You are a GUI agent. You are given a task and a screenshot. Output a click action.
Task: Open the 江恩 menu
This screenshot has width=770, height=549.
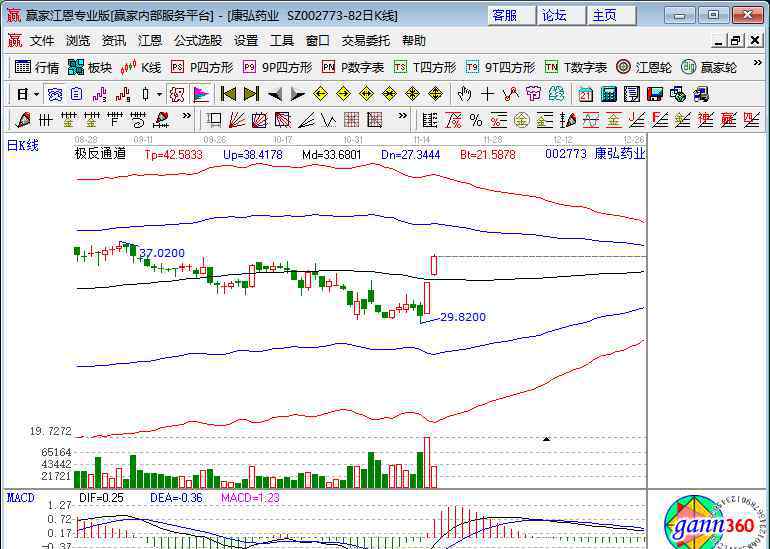pos(149,41)
